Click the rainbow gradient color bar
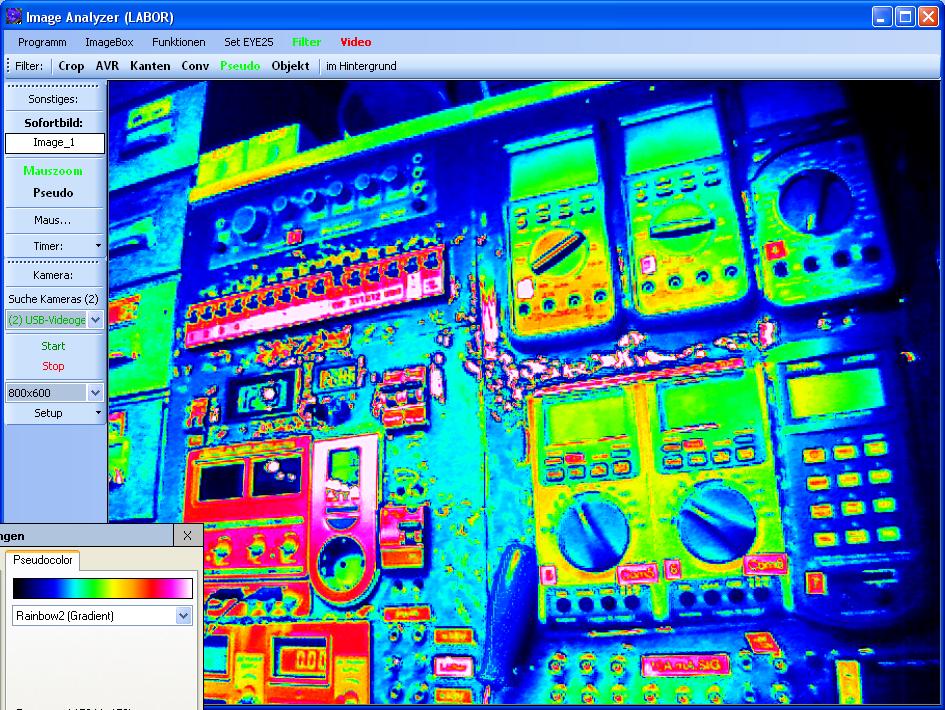The height and width of the screenshot is (710, 945). pos(102,588)
